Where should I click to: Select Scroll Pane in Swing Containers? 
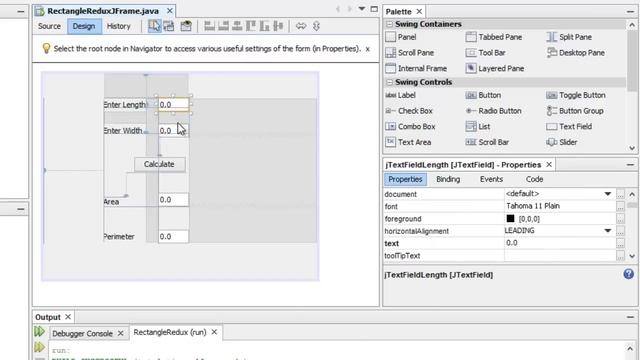click(x=410, y=53)
